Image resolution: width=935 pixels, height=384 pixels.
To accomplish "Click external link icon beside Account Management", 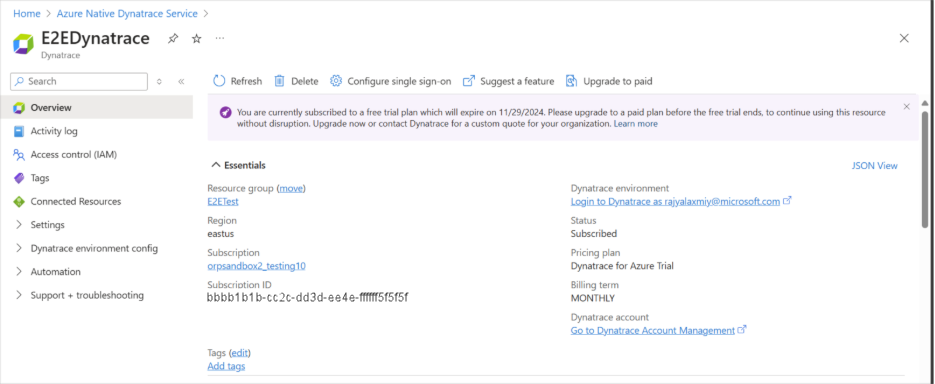I will click(x=742, y=330).
